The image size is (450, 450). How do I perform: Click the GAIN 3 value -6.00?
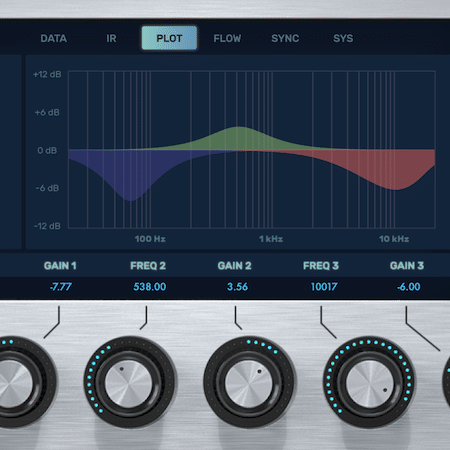(x=409, y=287)
